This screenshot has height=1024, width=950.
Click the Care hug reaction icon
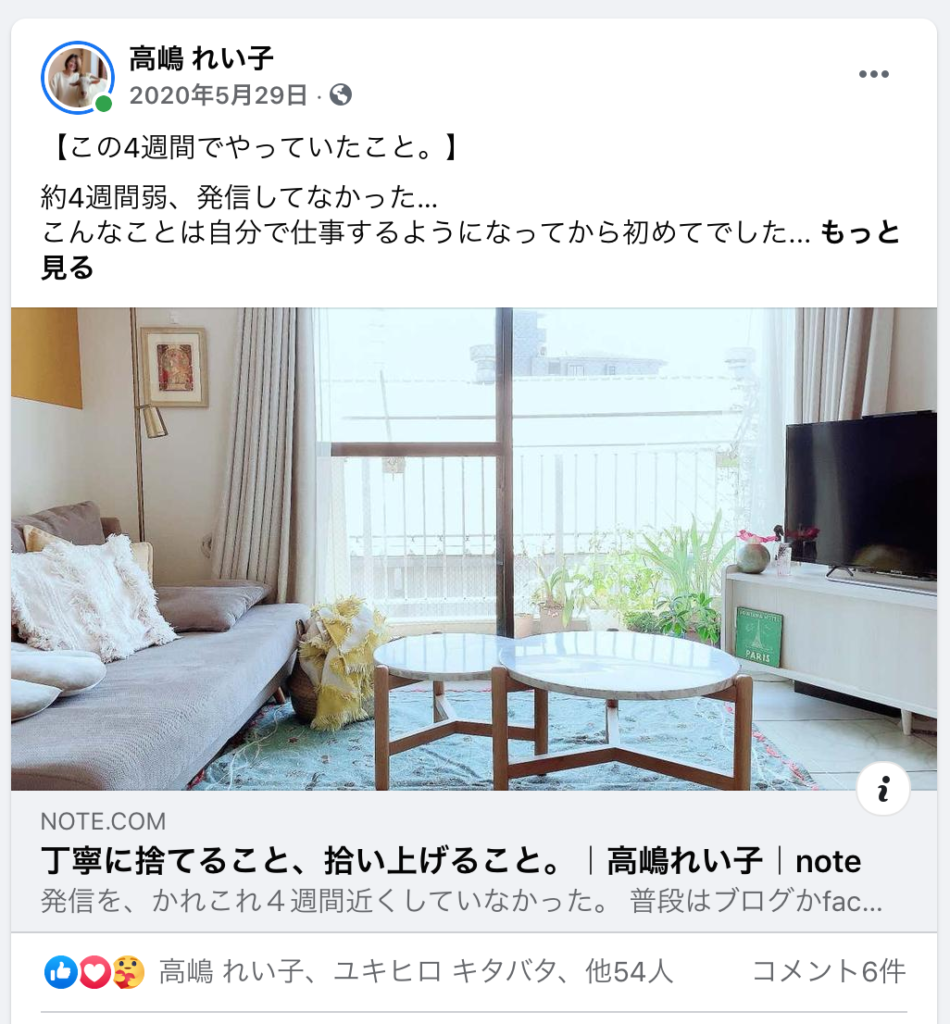(129, 972)
